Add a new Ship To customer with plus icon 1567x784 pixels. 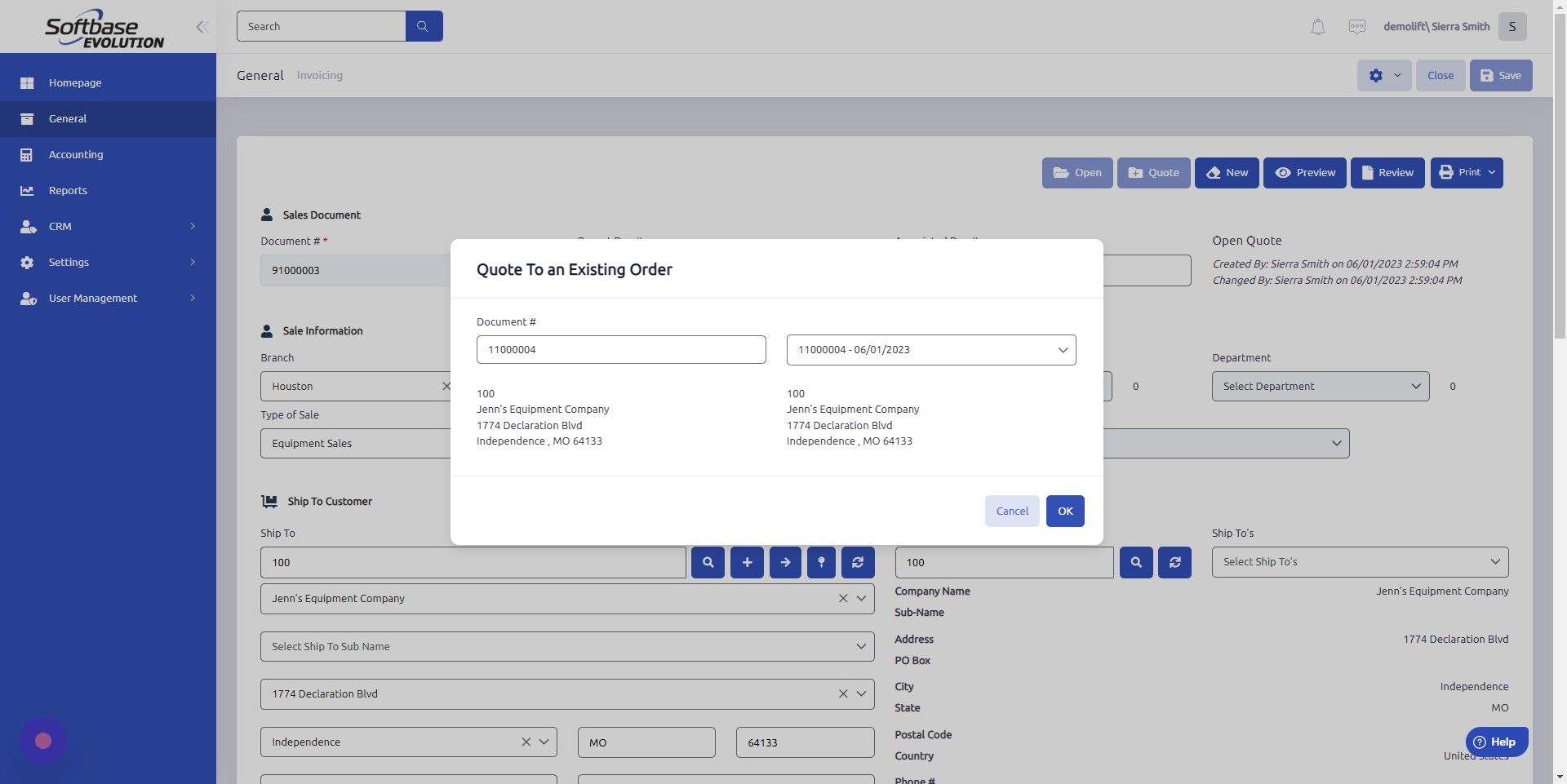point(746,562)
